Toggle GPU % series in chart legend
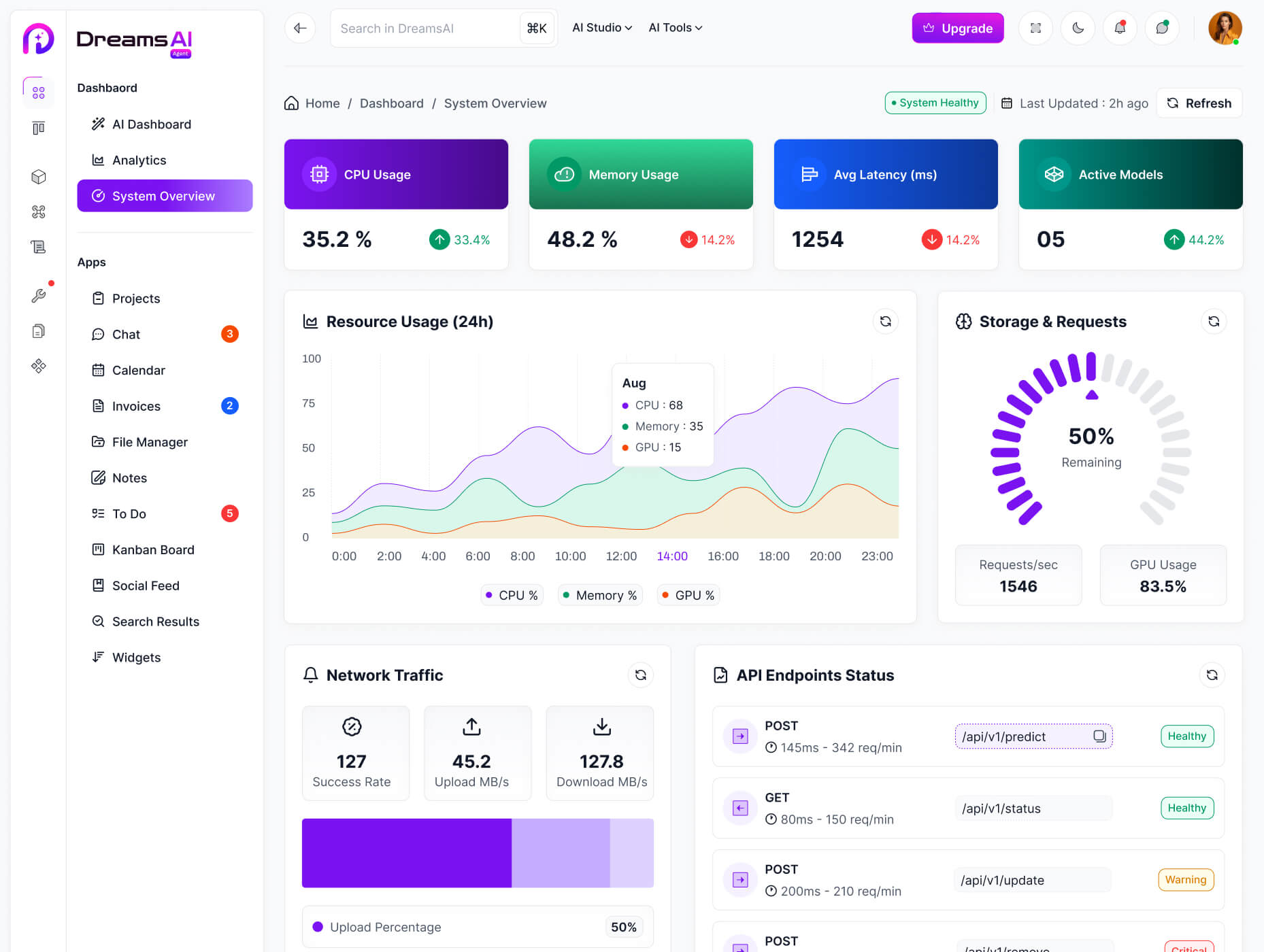The width and height of the screenshot is (1264, 952). click(x=688, y=595)
